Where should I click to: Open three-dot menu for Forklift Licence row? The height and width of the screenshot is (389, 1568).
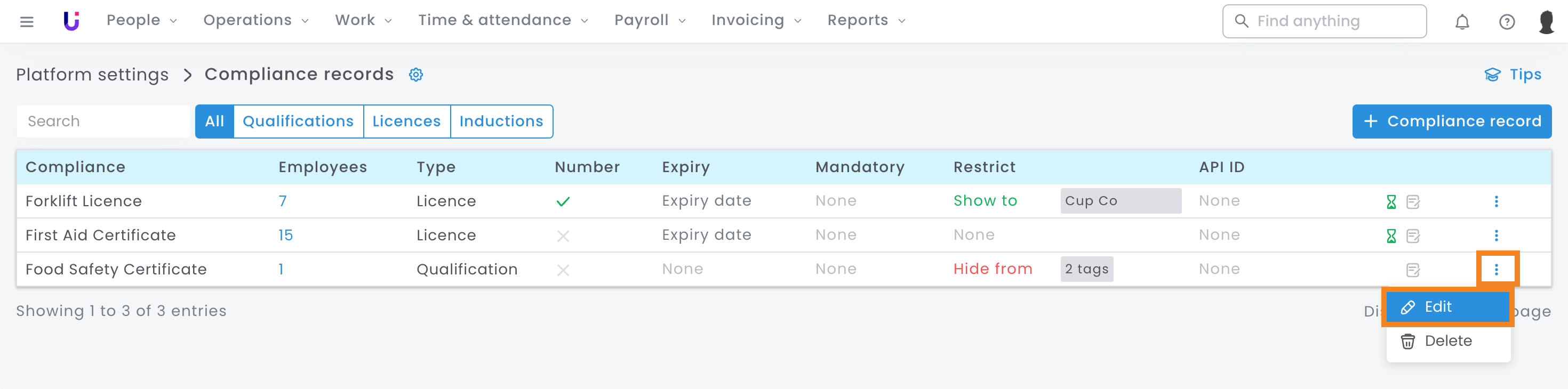click(1496, 202)
